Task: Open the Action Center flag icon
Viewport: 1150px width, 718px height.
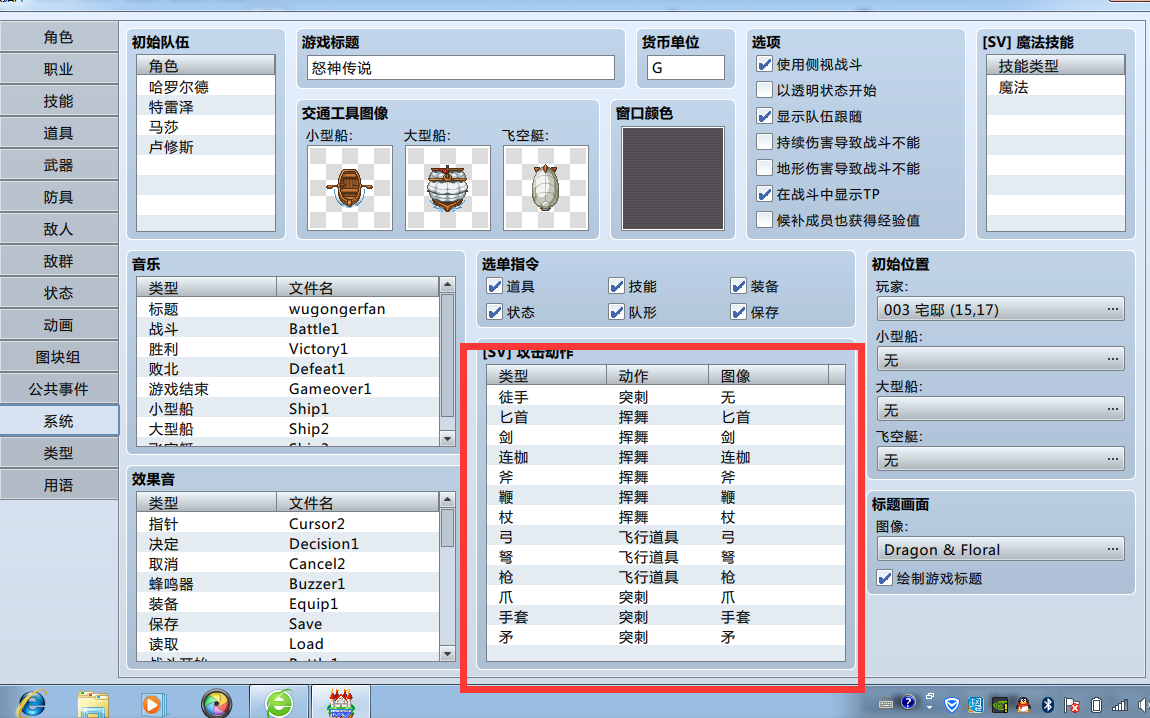Action: click(1072, 705)
